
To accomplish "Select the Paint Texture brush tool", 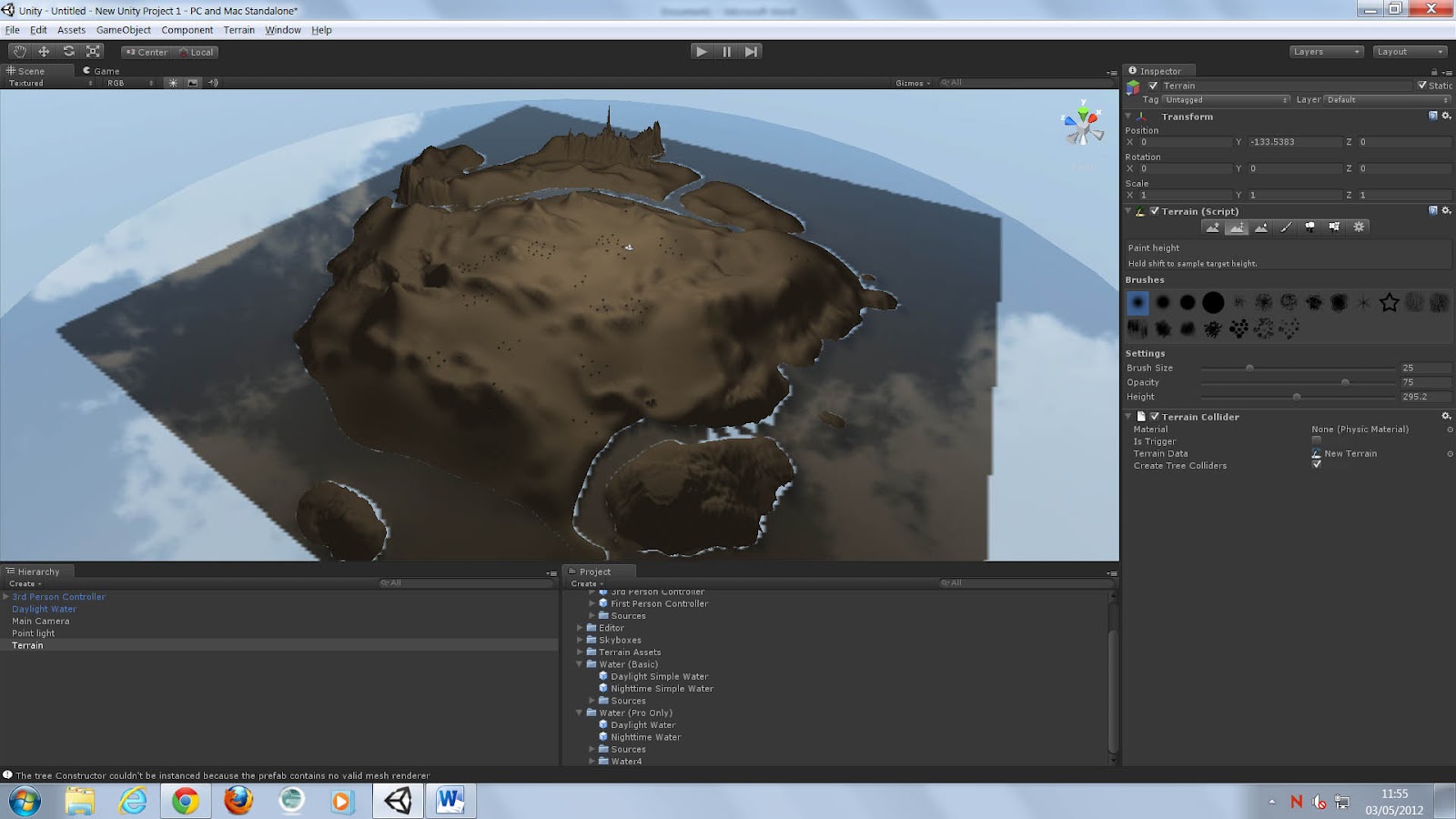I will pos(1286,227).
